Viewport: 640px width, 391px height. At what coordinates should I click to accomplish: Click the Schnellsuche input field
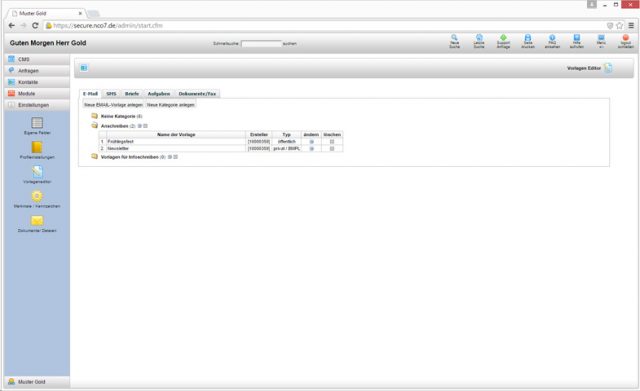[x=261, y=44]
